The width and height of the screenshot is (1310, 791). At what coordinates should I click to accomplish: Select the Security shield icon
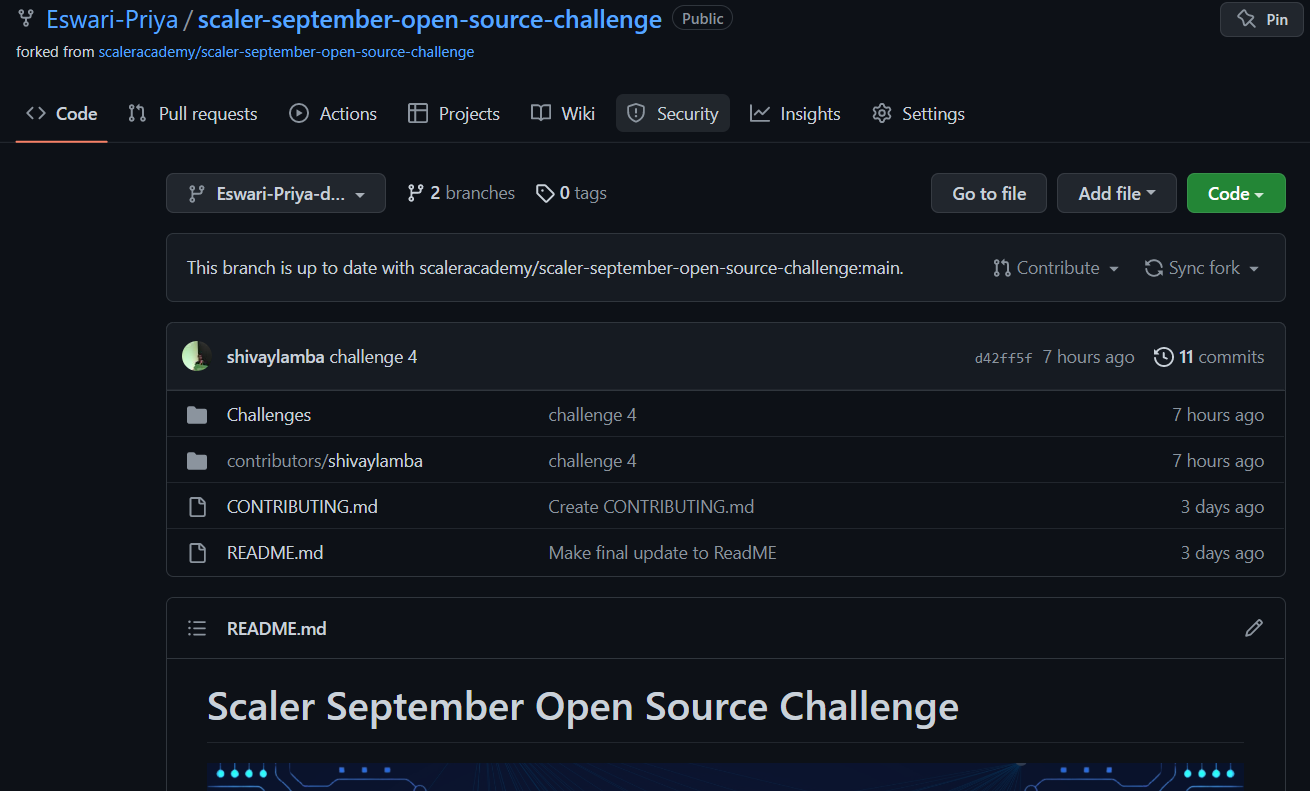[x=636, y=113]
